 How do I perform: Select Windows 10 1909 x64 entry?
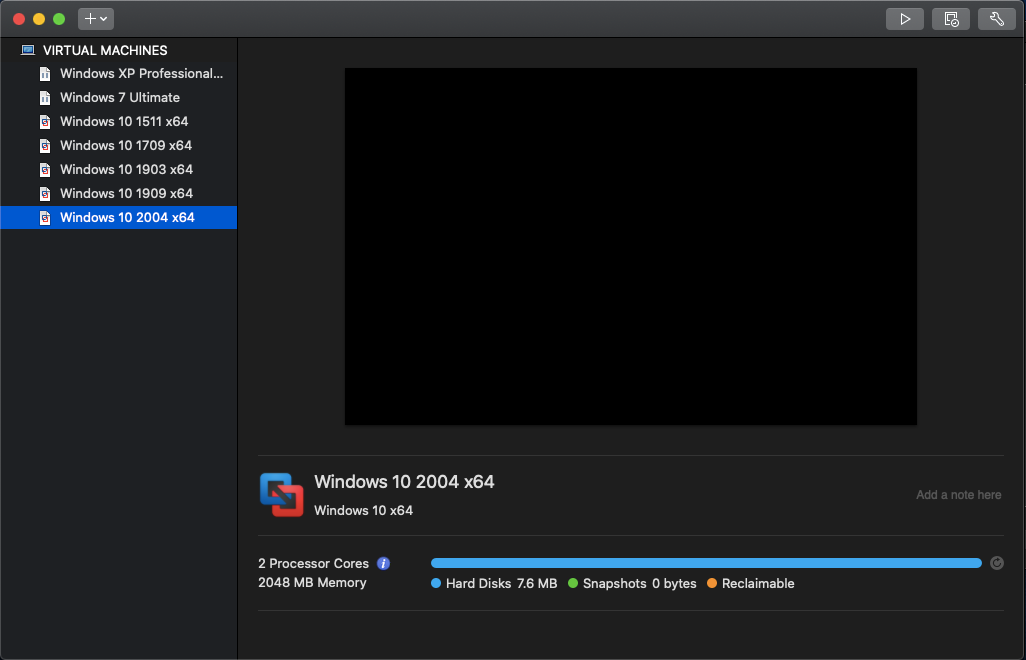tap(118, 194)
